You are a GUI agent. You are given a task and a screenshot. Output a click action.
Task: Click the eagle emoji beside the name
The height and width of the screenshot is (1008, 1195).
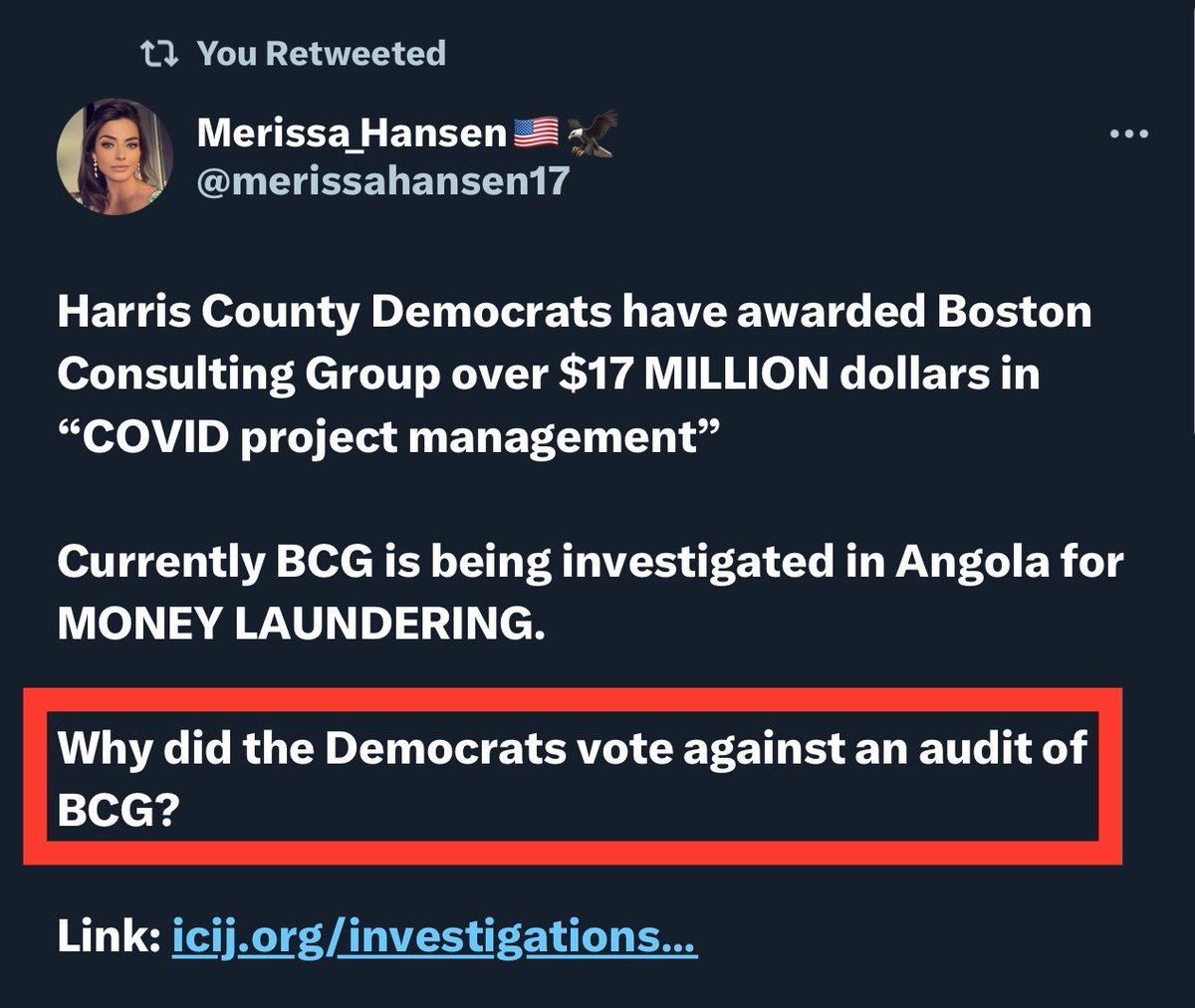point(592,133)
